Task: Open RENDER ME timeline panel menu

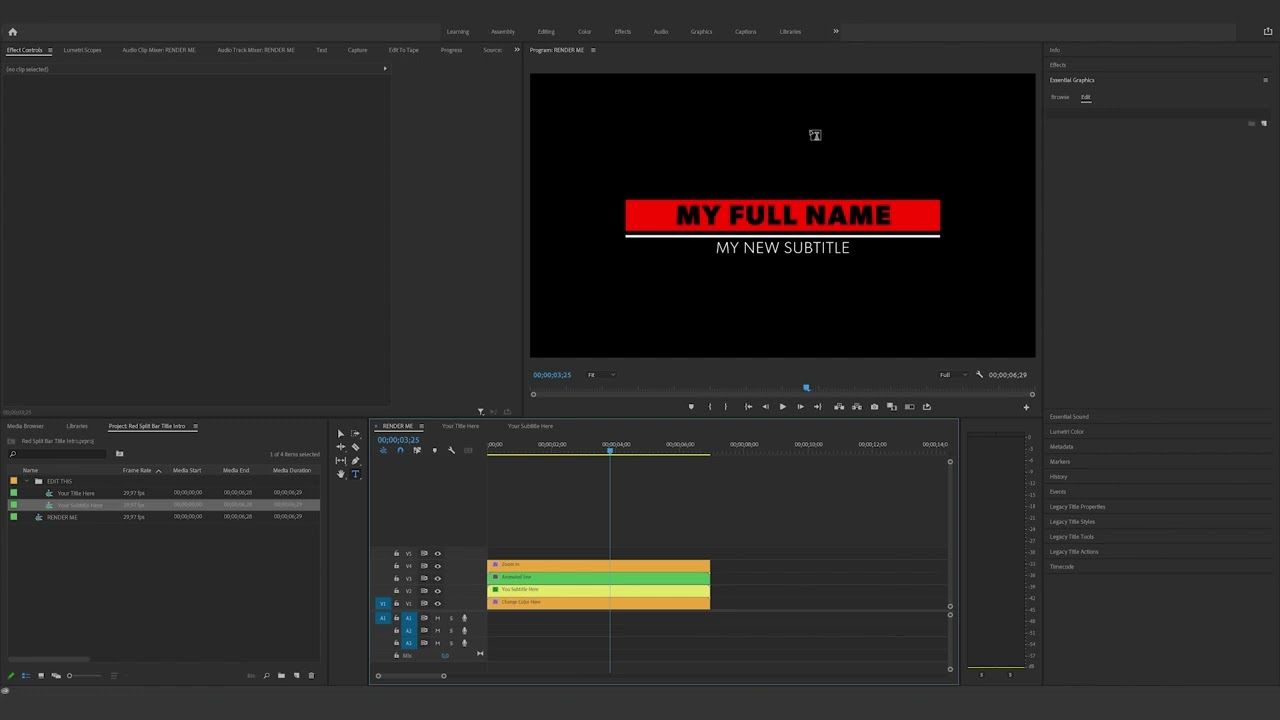Action: [421, 426]
